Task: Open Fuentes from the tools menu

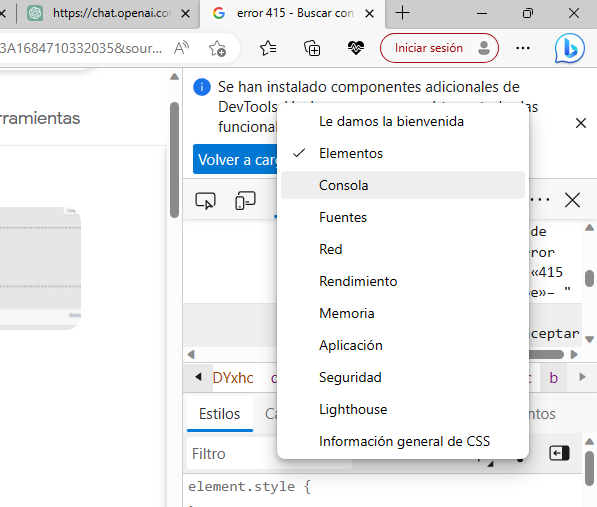Action: coord(403,217)
